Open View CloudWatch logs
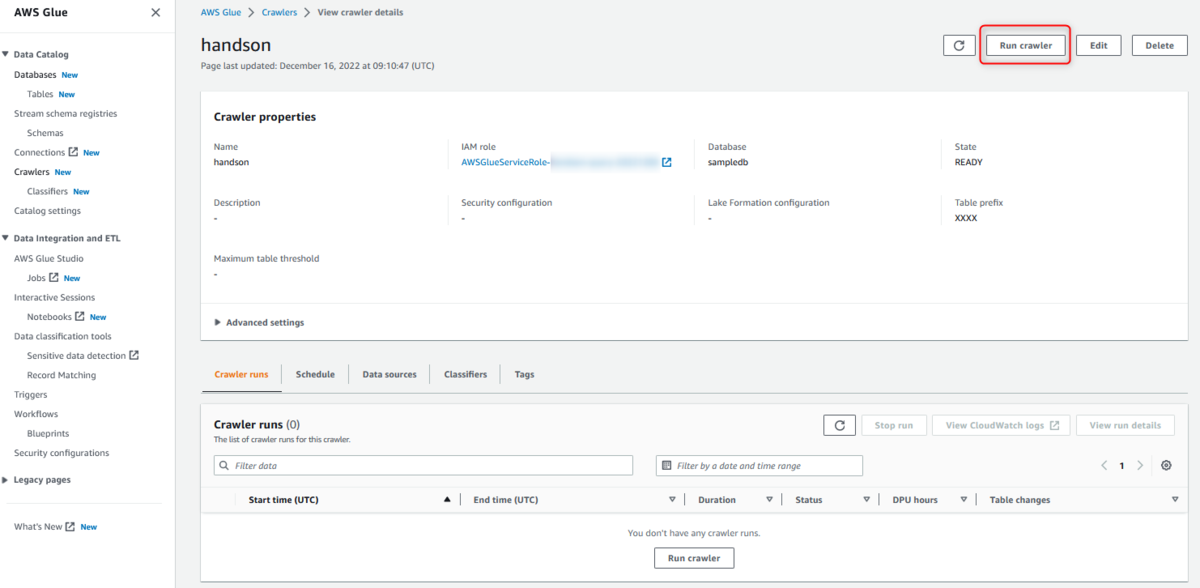 pyautogui.click(x=1001, y=425)
